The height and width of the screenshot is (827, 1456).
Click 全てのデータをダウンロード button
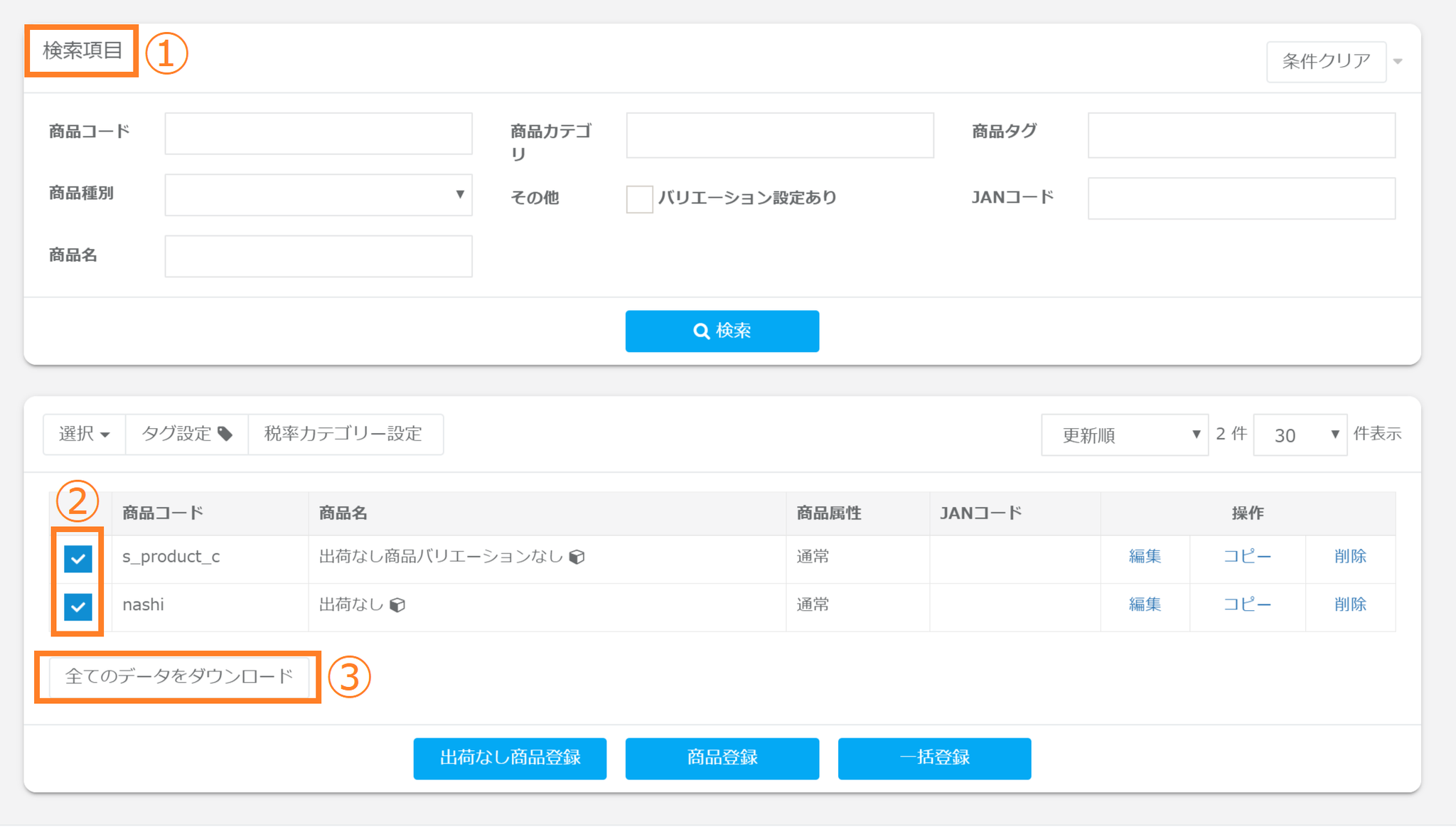point(178,676)
